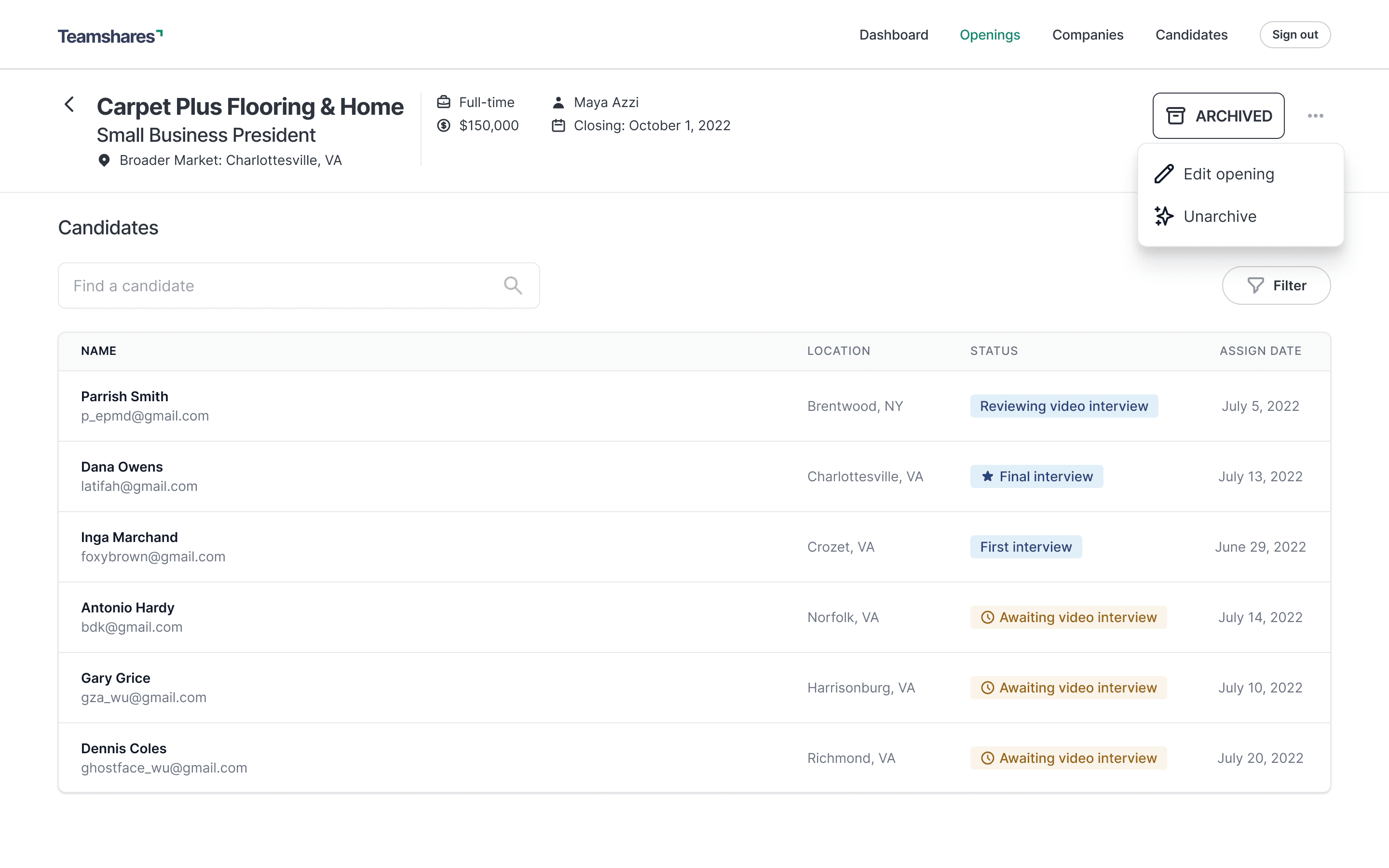This screenshot has width=1389, height=868.
Task: Click the location pin icon
Action: coord(104,160)
